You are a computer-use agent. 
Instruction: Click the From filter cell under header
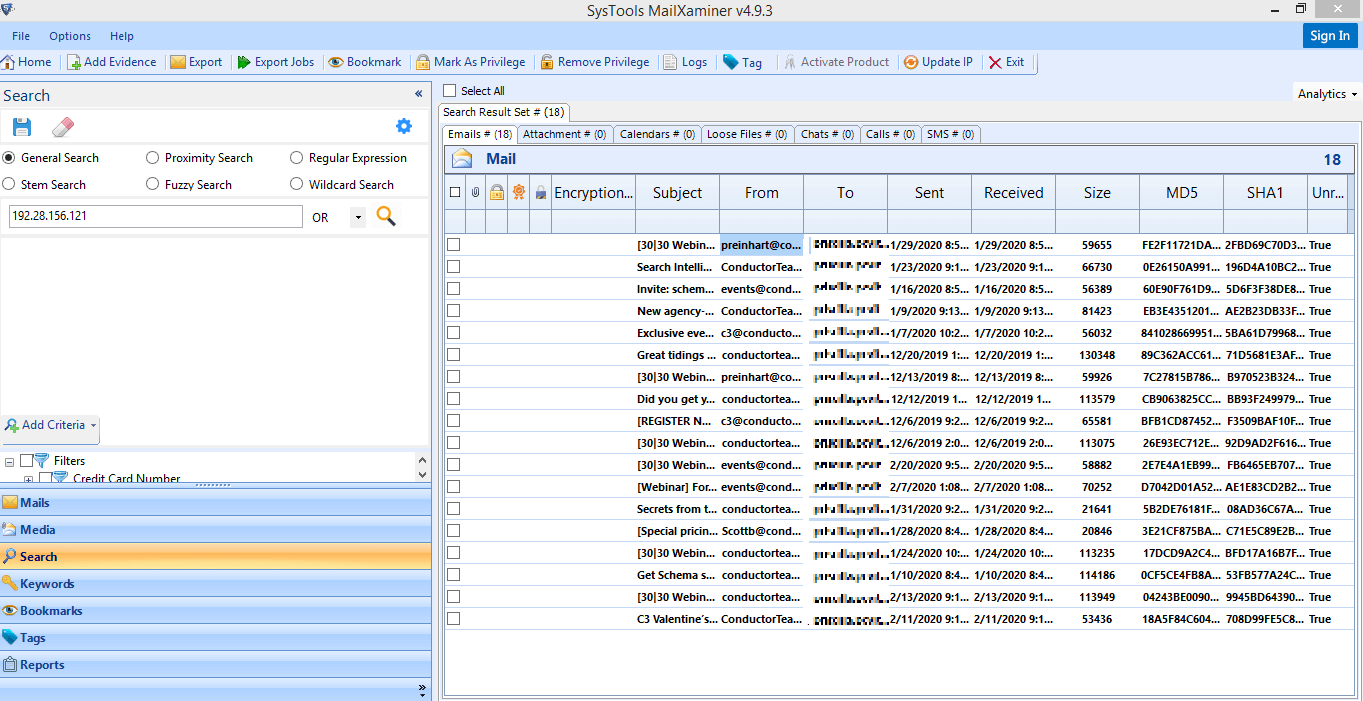click(761, 220)
